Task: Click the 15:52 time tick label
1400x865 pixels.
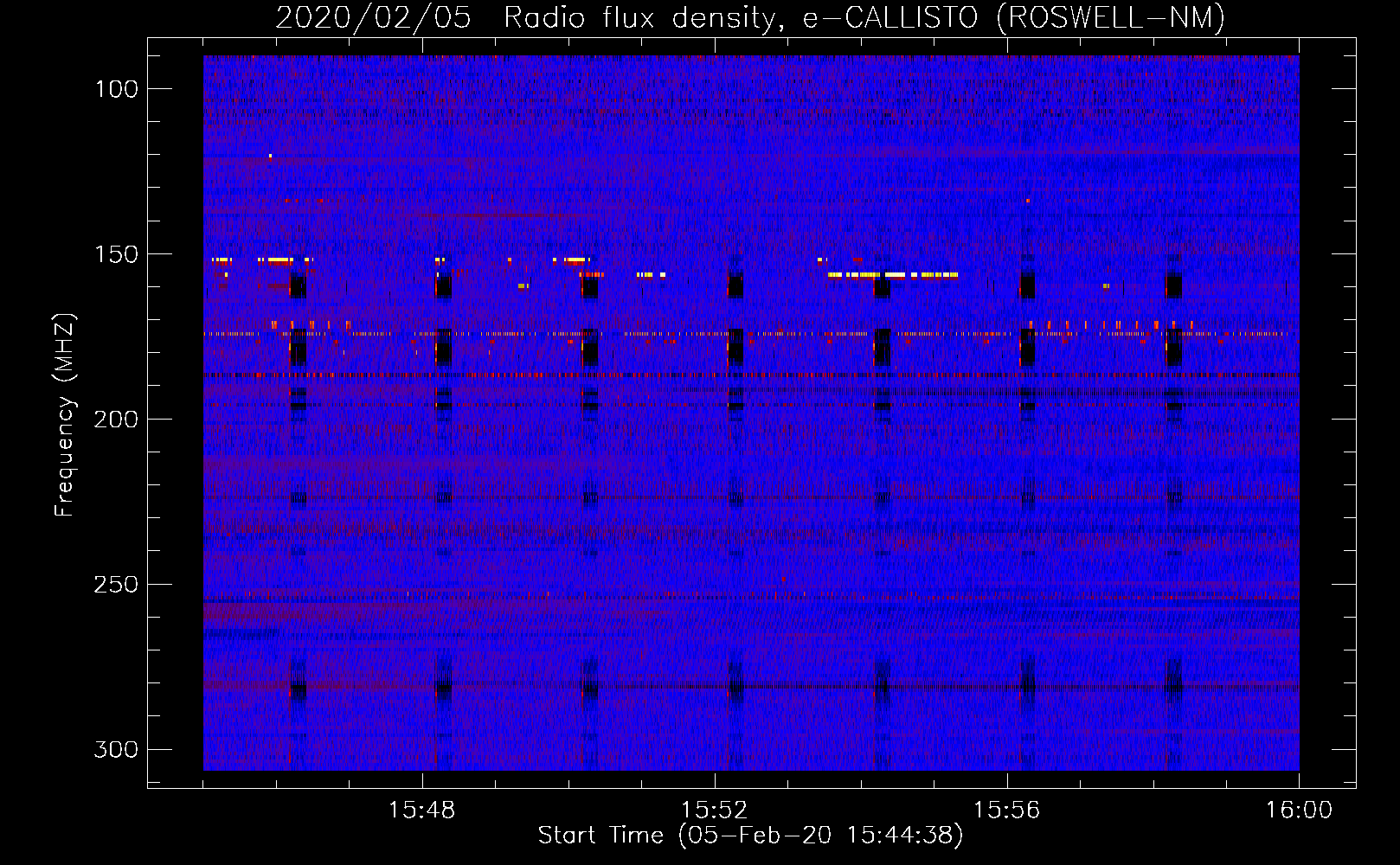Action: [x=715, y=811]
